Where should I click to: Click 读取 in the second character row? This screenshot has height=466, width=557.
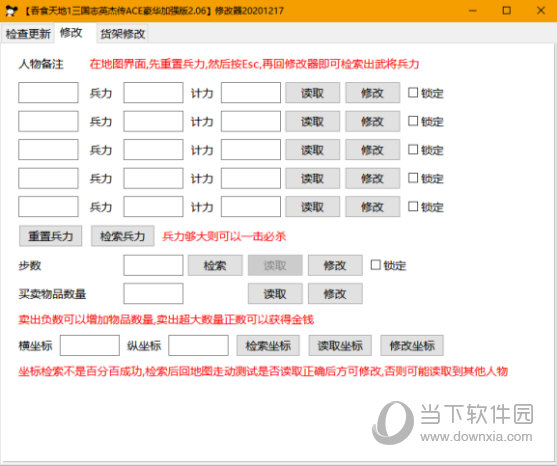point(313,121)
